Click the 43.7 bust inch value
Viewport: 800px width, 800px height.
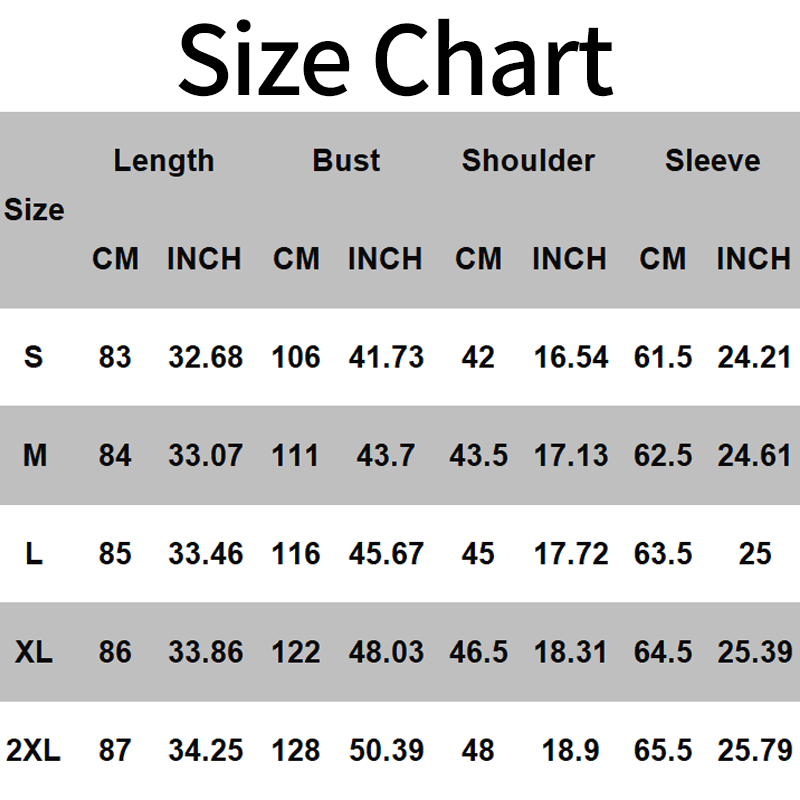point(386,456)
